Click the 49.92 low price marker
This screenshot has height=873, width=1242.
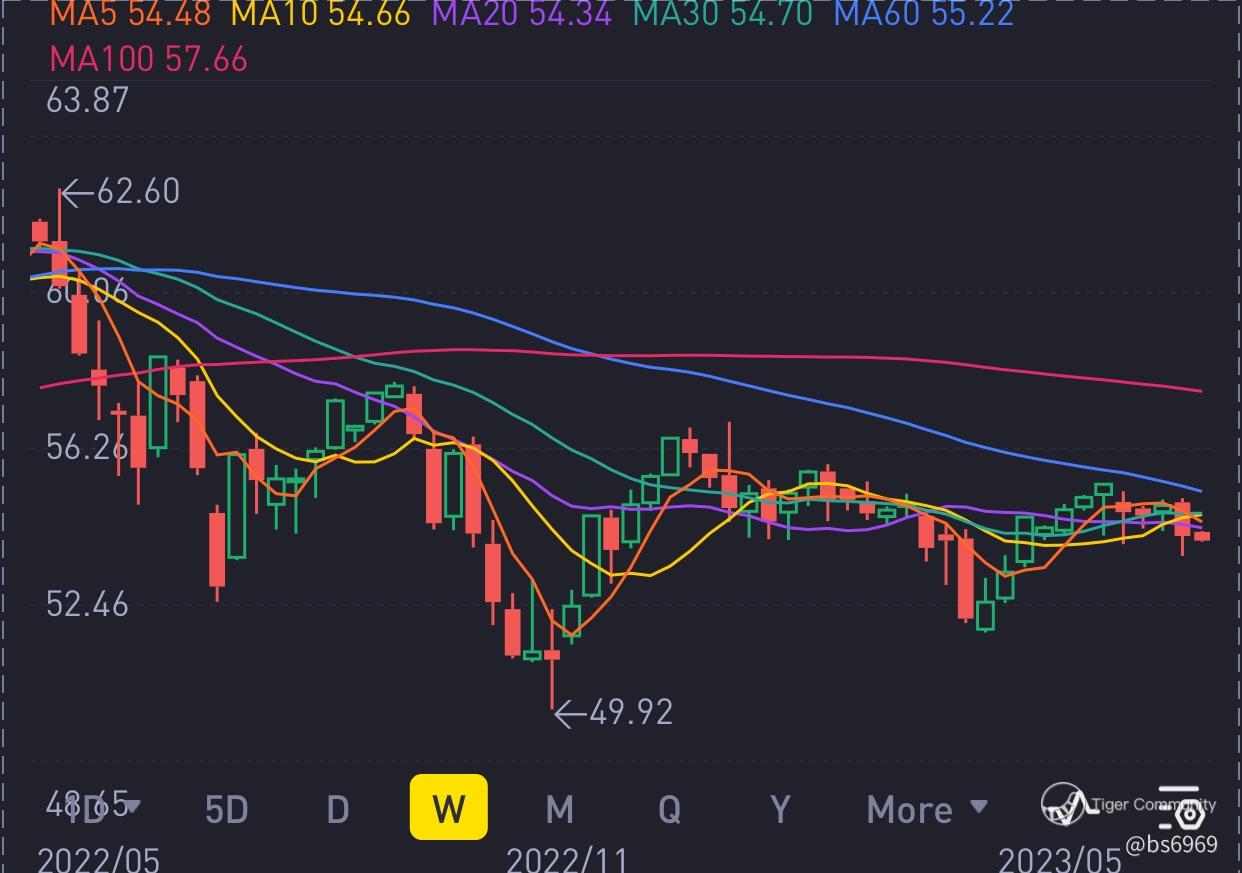click(614, 713)
